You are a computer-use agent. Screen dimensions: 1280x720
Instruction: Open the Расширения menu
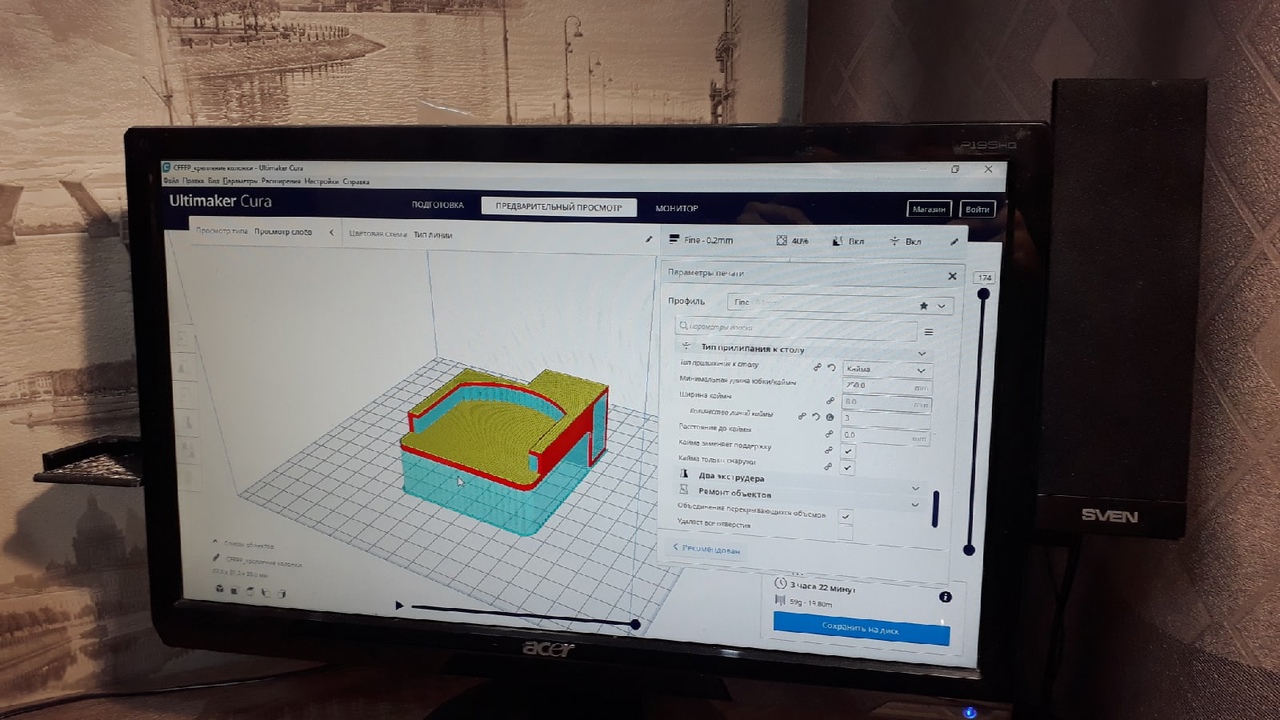[282, 182]
